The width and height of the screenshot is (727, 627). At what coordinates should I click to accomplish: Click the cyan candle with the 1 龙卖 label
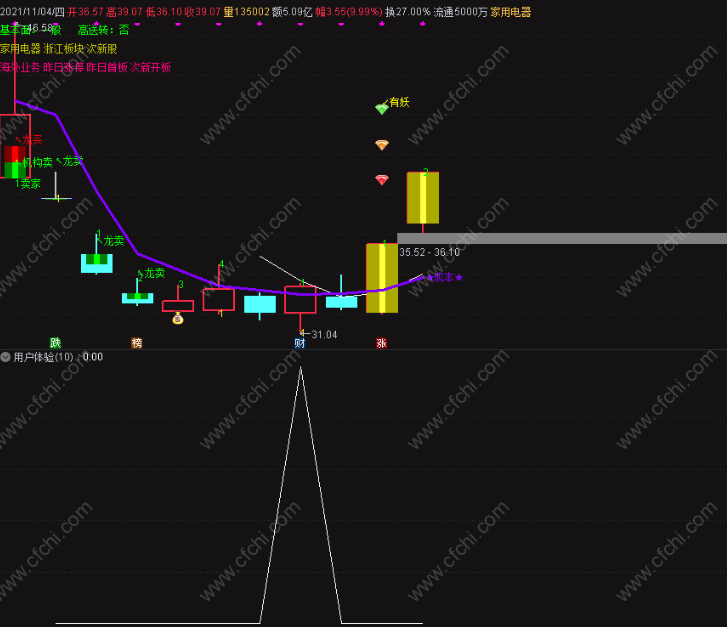tap(96, 263)
